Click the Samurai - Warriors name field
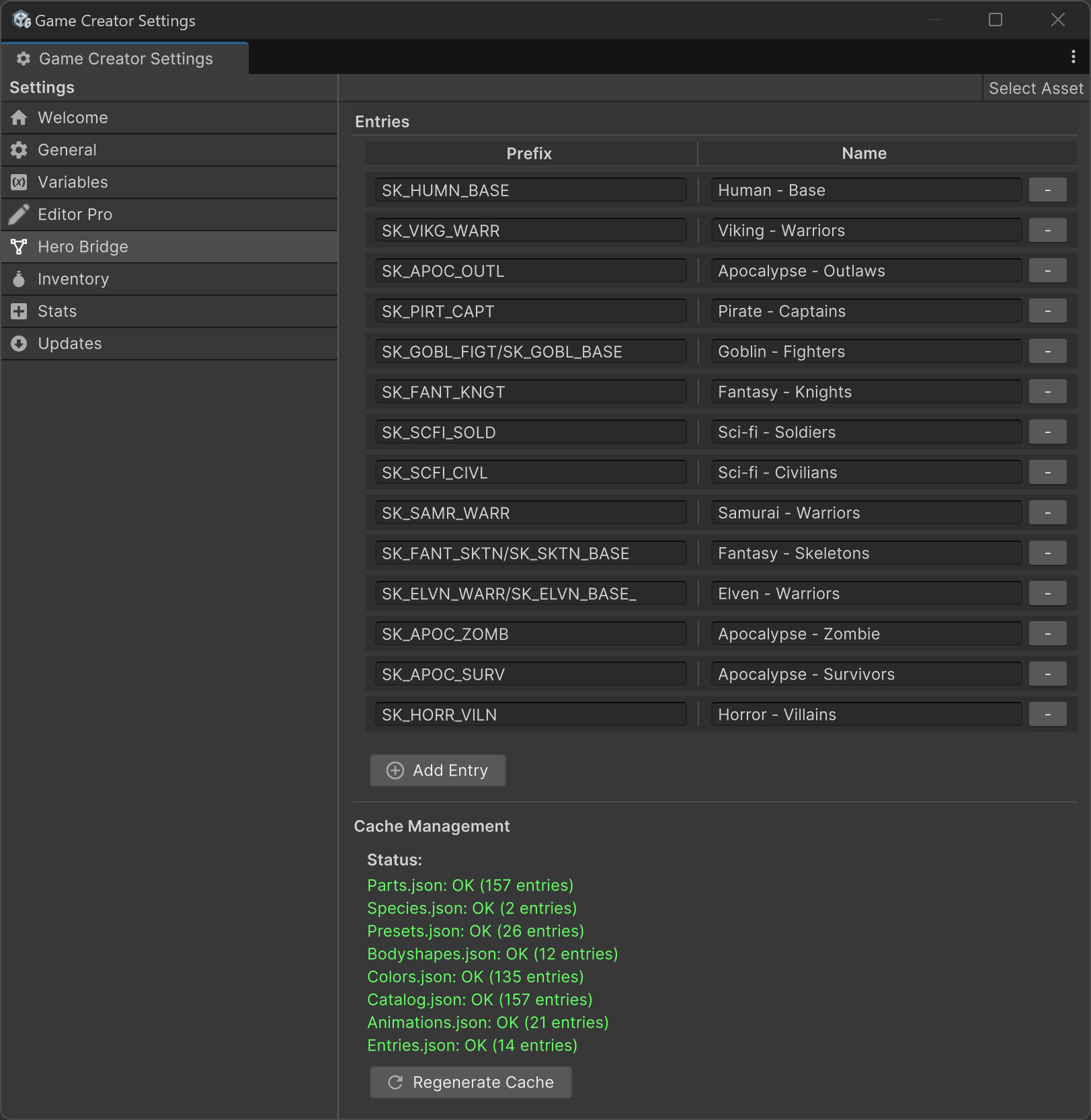The width and height of the screenshot is (1091, 1120). click(x=866, y=513)
